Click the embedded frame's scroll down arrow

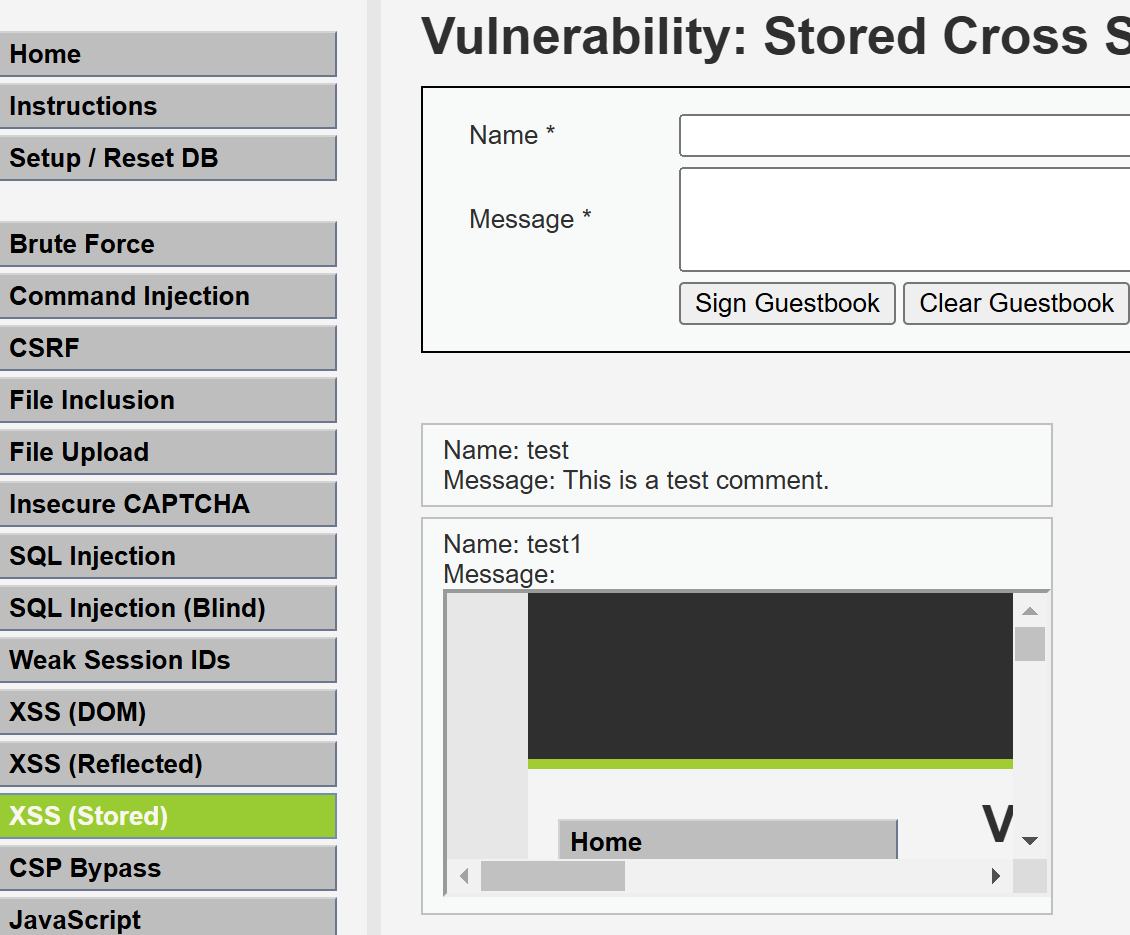(x=1030, y=841)
